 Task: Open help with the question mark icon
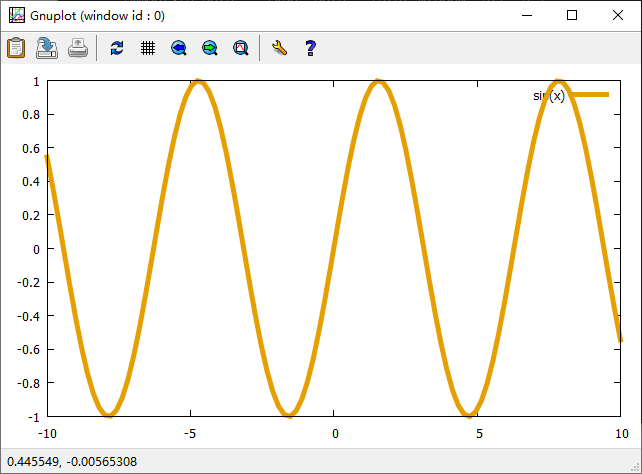point(310,48)
